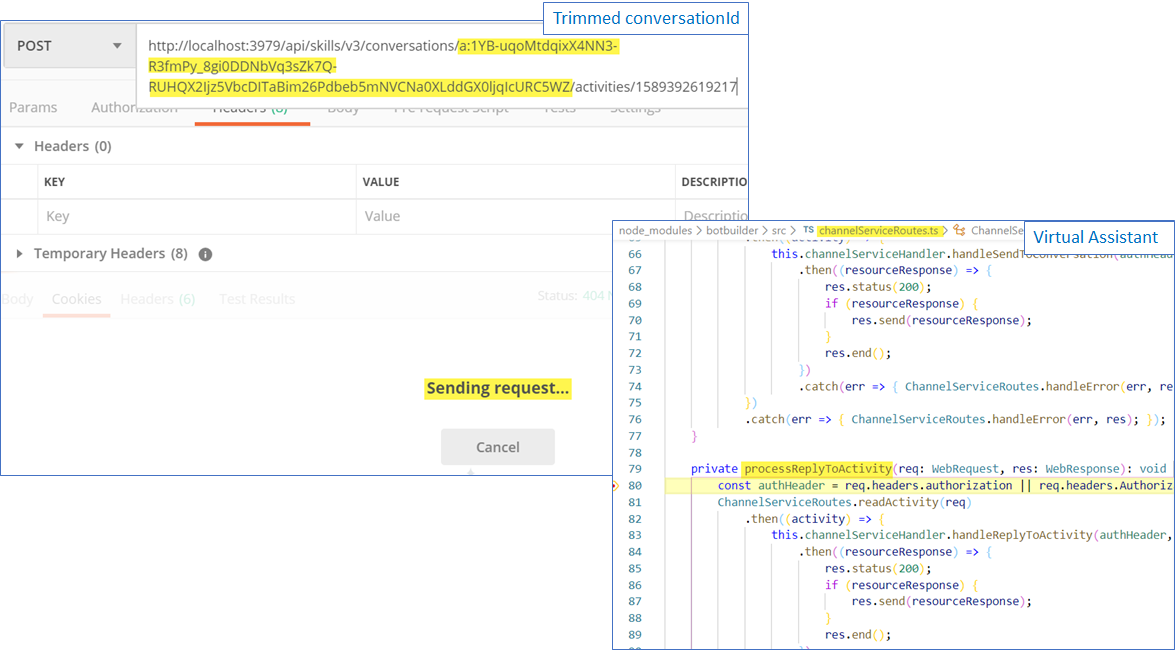Expand the Temporary Headers (8) section
Image resolution: width=1175 pixels, height=650 pixels.
tap(19, 254)
